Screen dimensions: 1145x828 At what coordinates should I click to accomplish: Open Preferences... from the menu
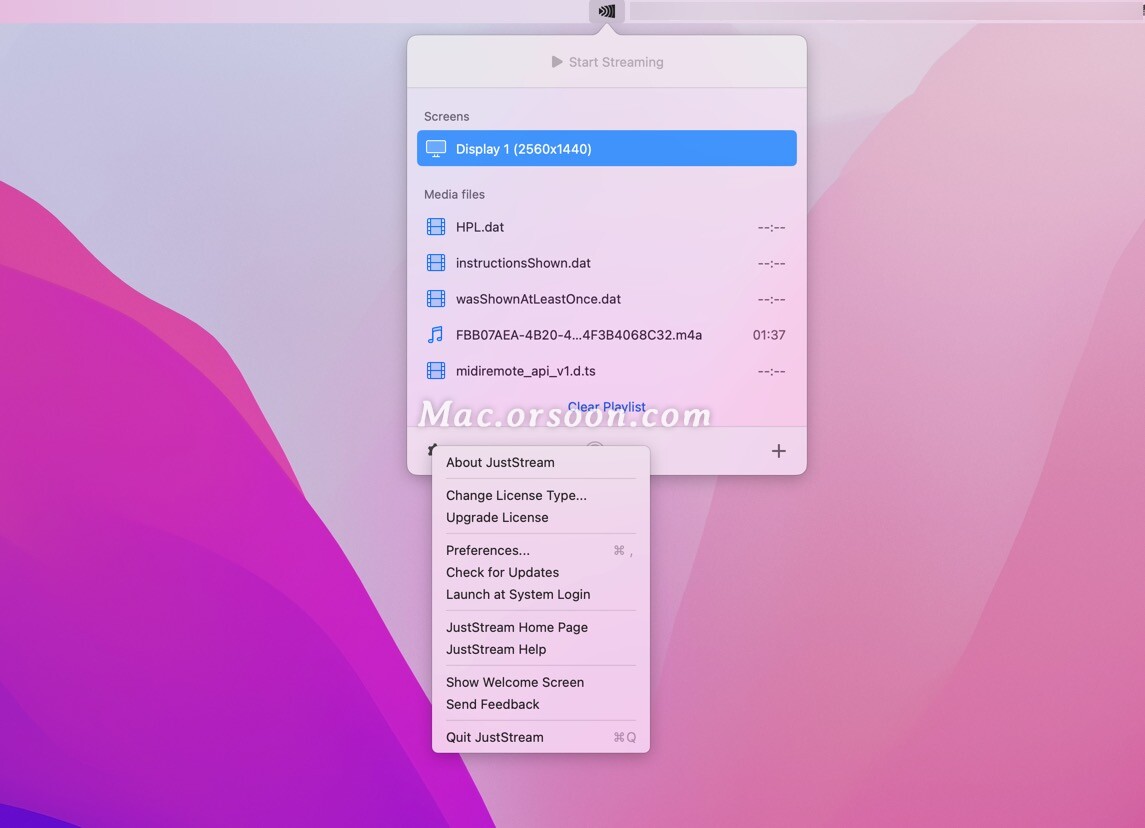click(x=540, y=550)
